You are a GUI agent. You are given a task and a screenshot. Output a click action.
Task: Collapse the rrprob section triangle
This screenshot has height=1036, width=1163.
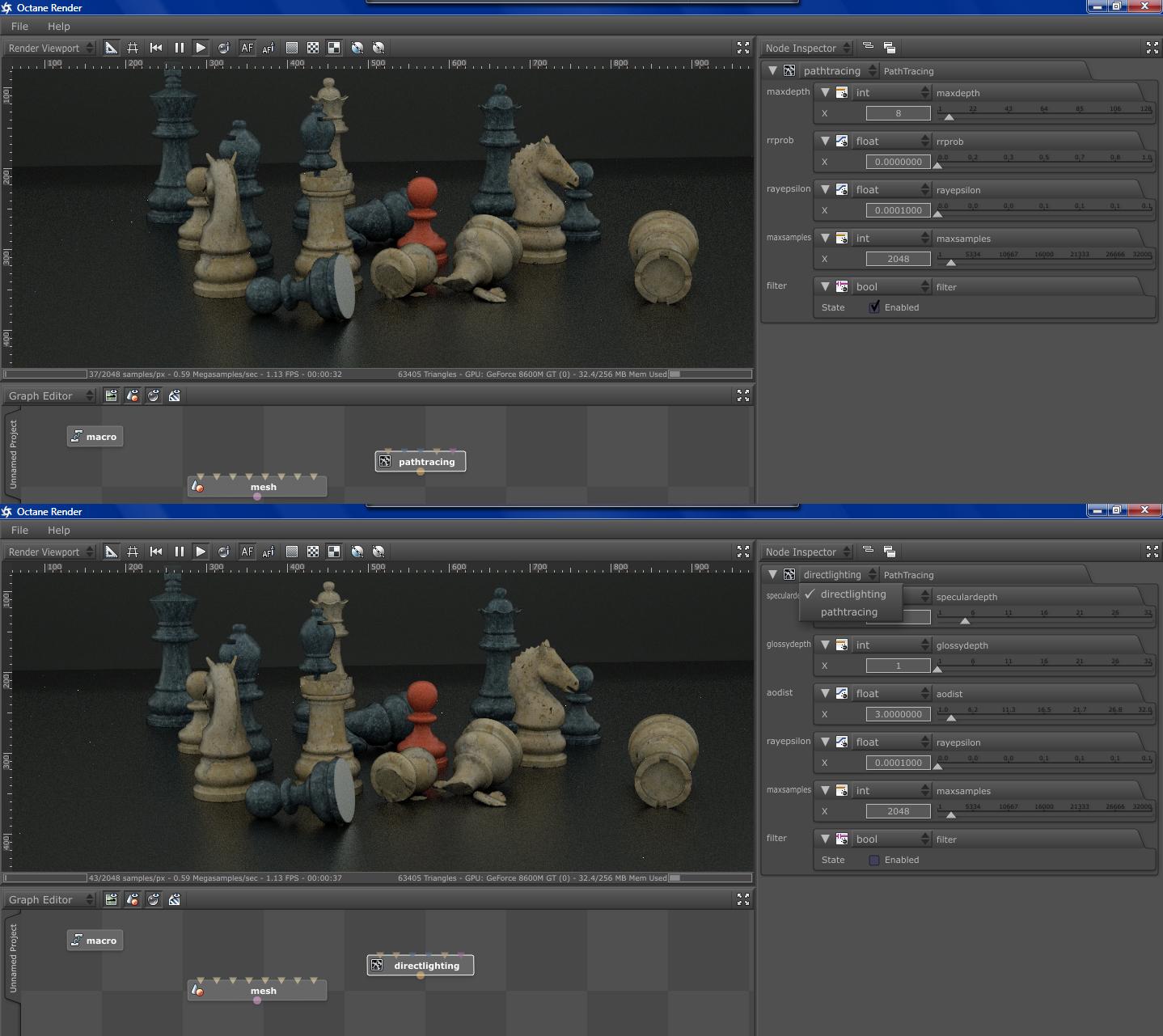tap(825, 141)
